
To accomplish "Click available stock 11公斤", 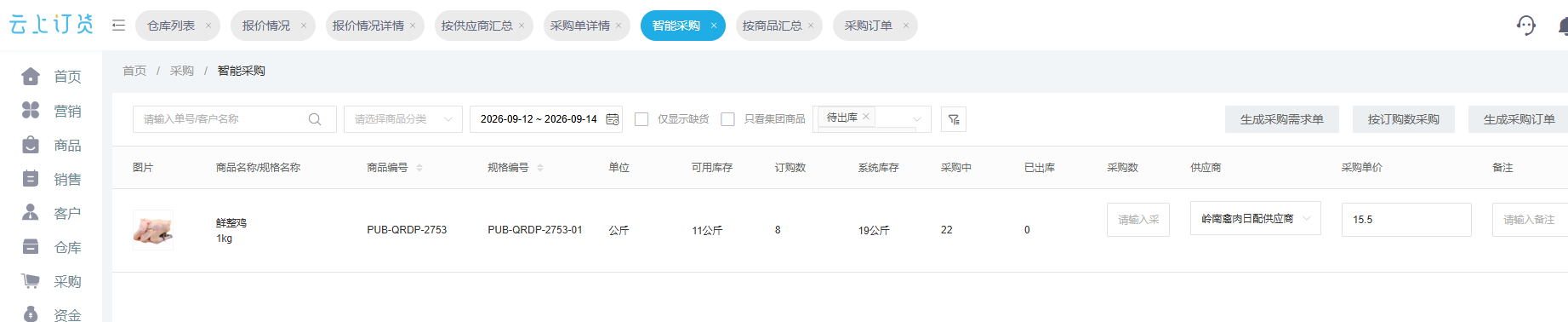I will point(707,230).
